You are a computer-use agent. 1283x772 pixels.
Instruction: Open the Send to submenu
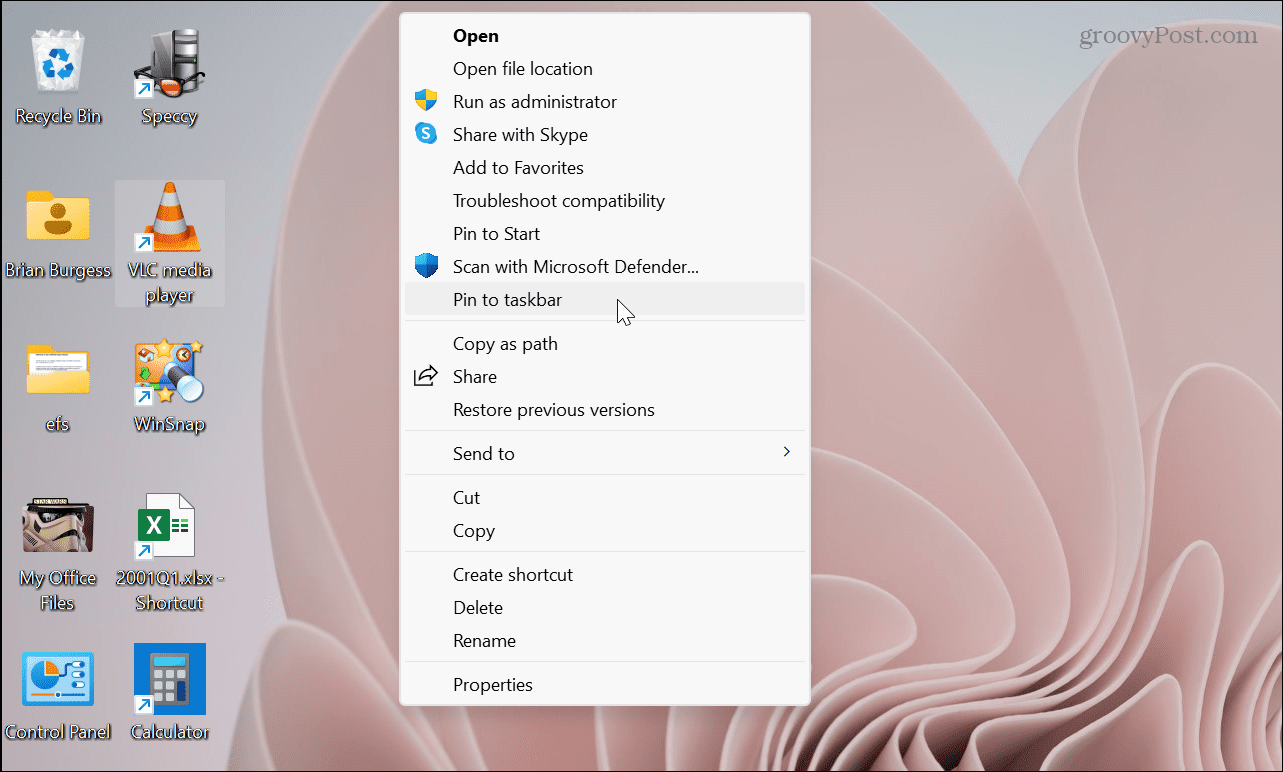tap(605, 453)
